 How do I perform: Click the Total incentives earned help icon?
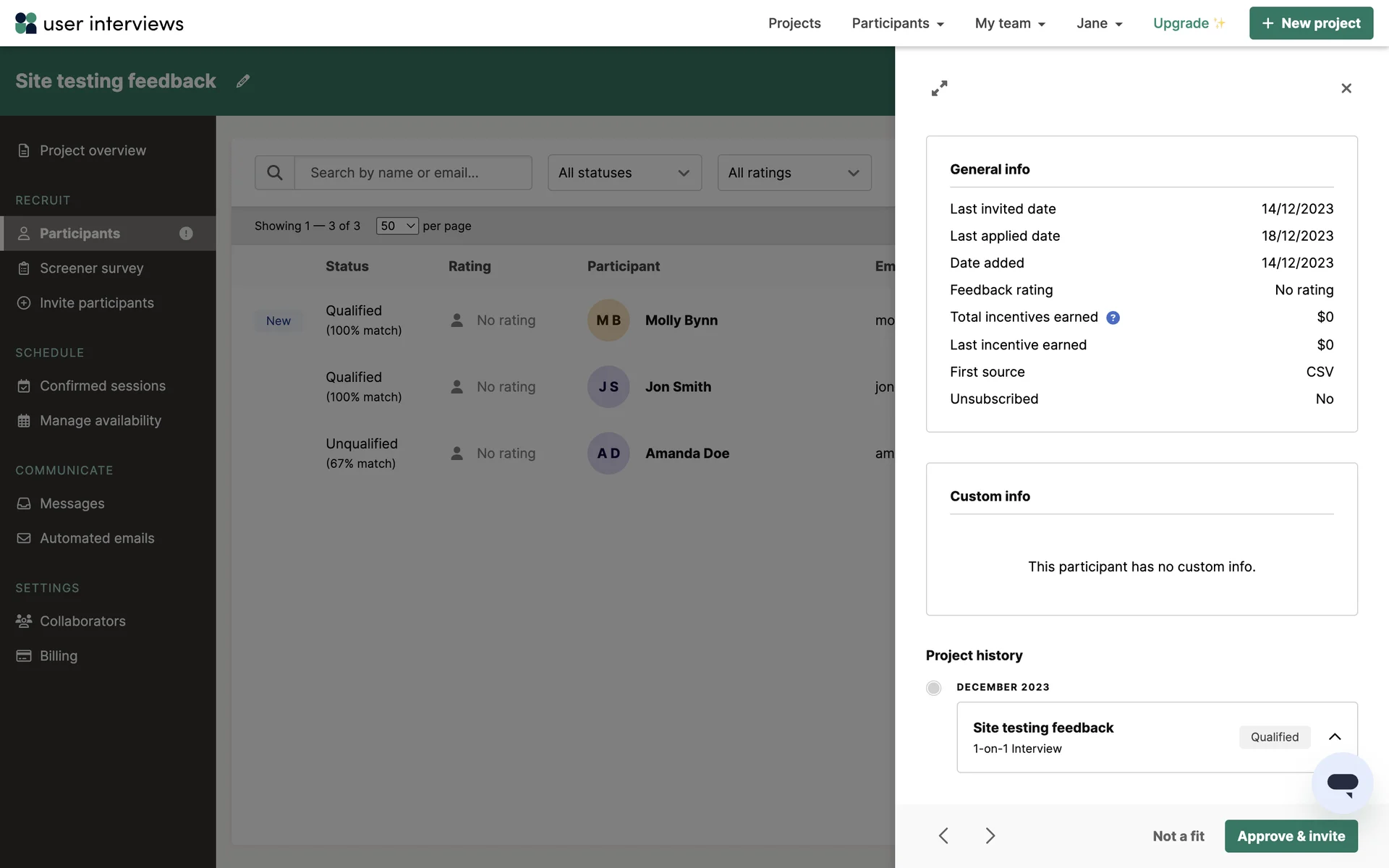pos(1113,318)
